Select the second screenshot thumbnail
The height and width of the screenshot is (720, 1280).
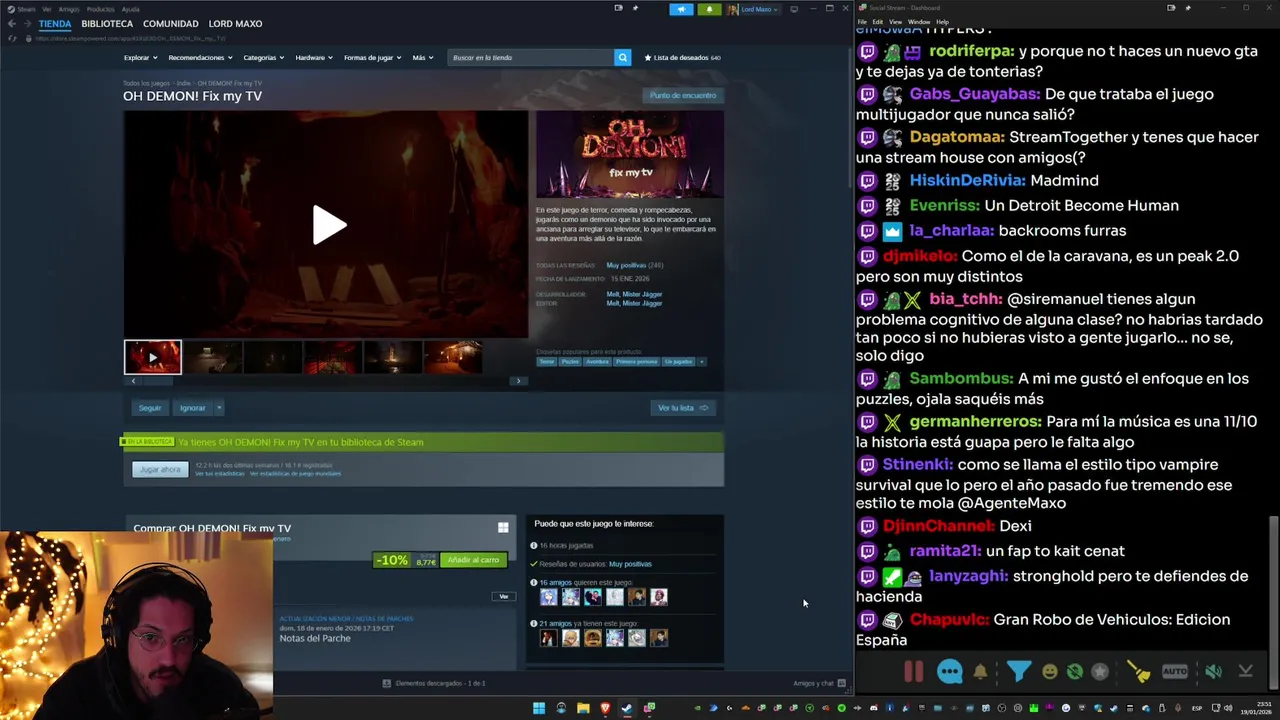pyautogui.click(x=212, y=357)
